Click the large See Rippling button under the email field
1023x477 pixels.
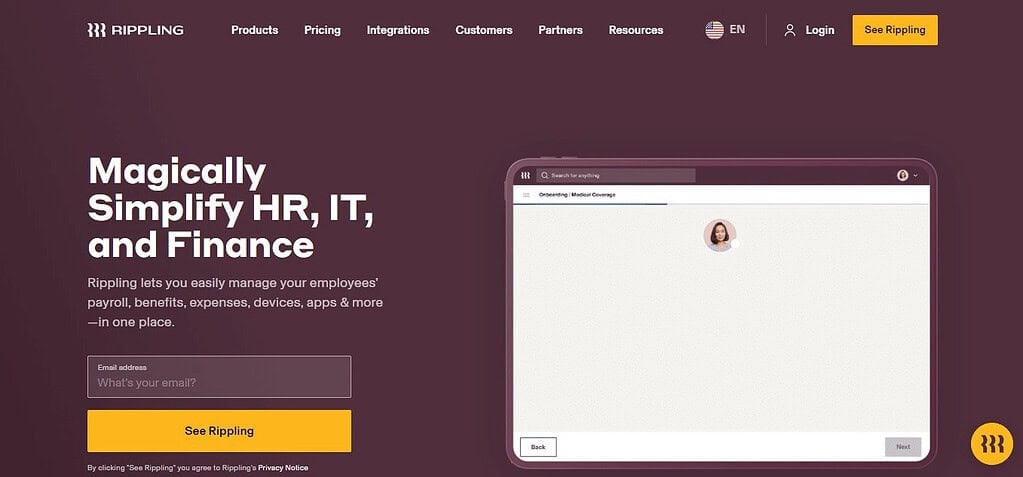[x=219, y=431]
